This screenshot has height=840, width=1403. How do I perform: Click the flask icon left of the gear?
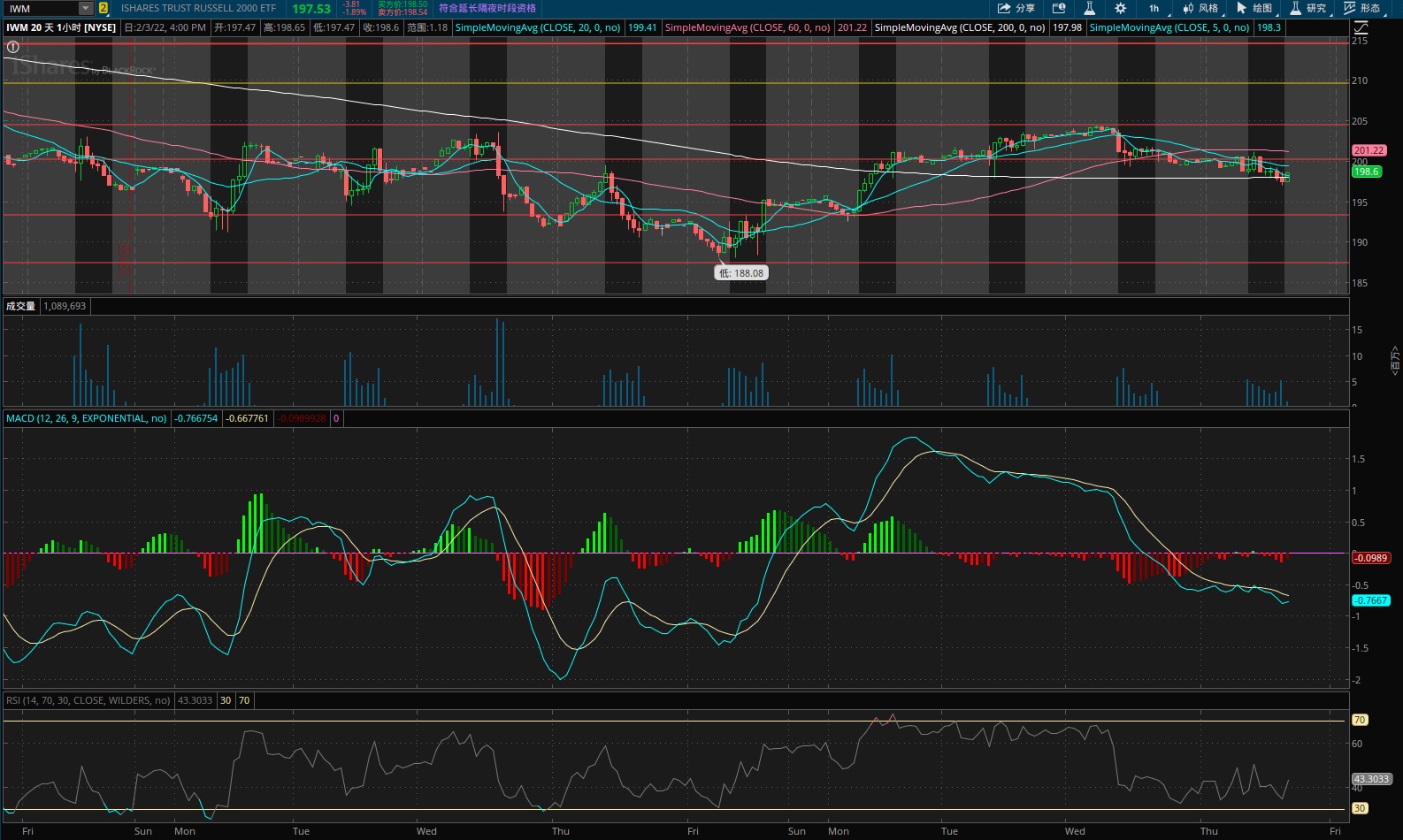[x=1090, y=8]
